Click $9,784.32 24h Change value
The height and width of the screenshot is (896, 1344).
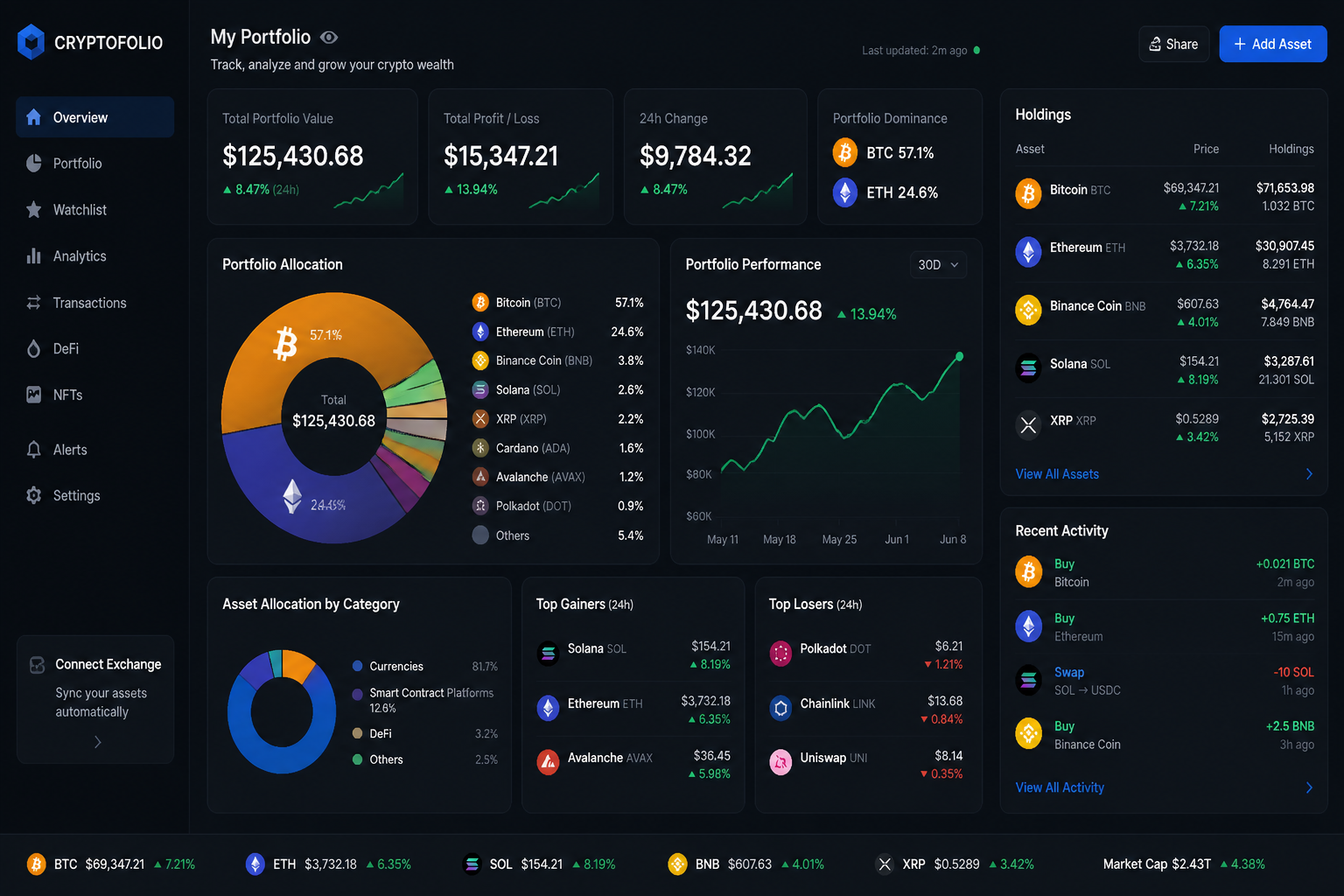pyautogui.click(x=696, y=157)
